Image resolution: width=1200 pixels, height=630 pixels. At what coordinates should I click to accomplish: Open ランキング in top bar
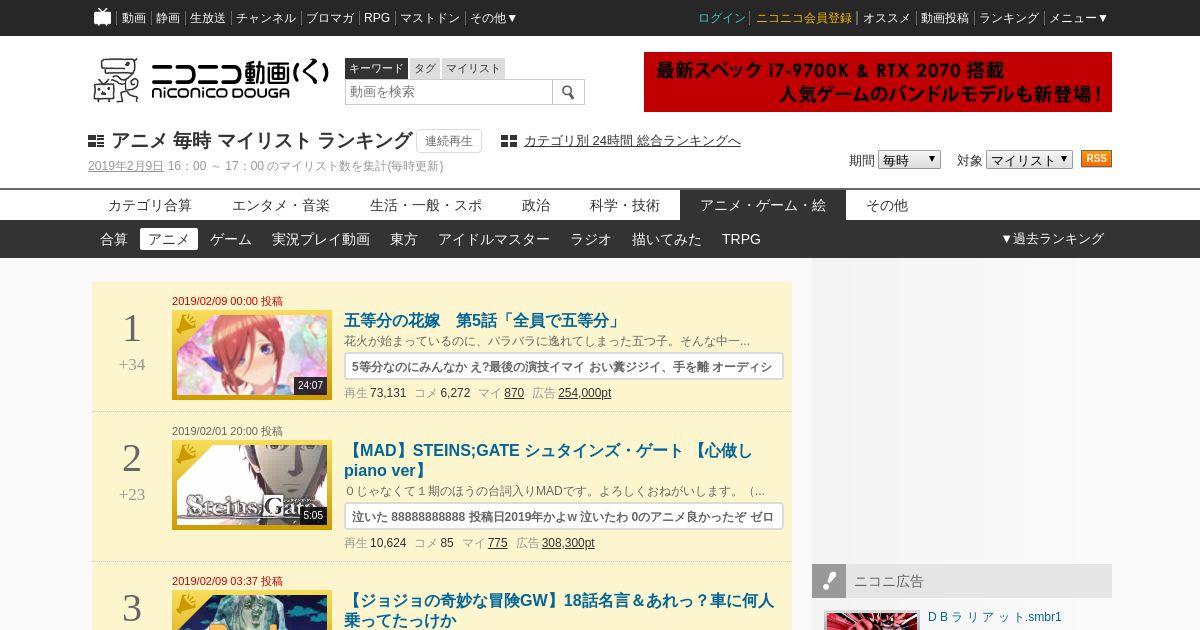point(1009,18)
